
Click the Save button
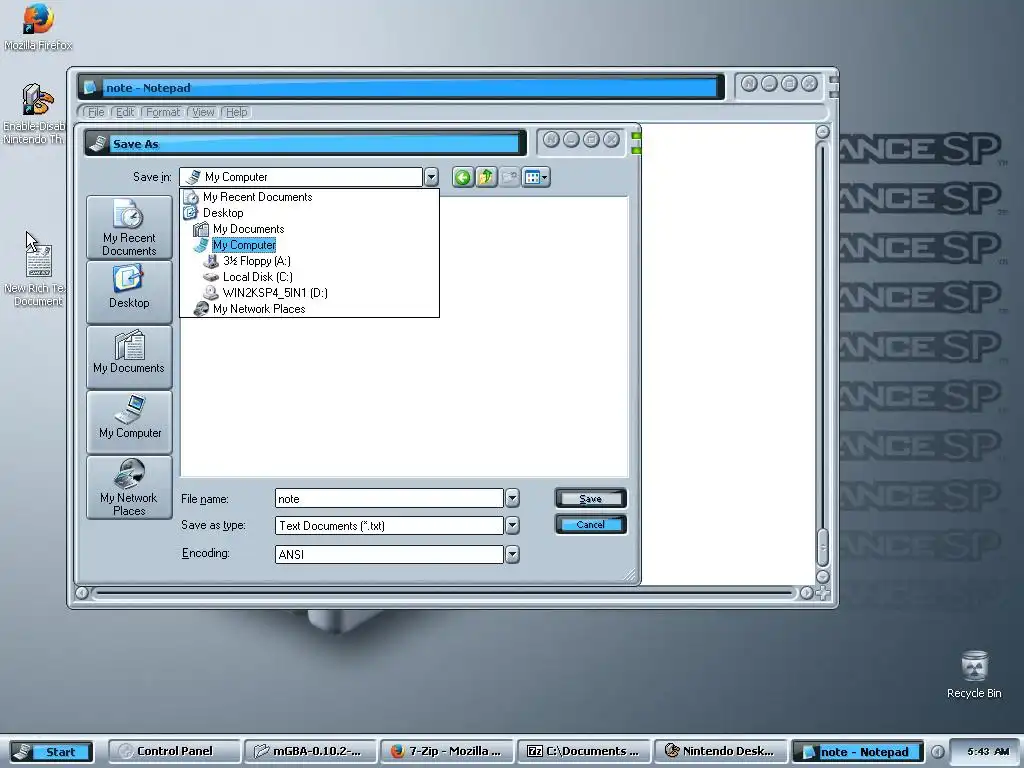pyautogui.click(x=590, y=498)
